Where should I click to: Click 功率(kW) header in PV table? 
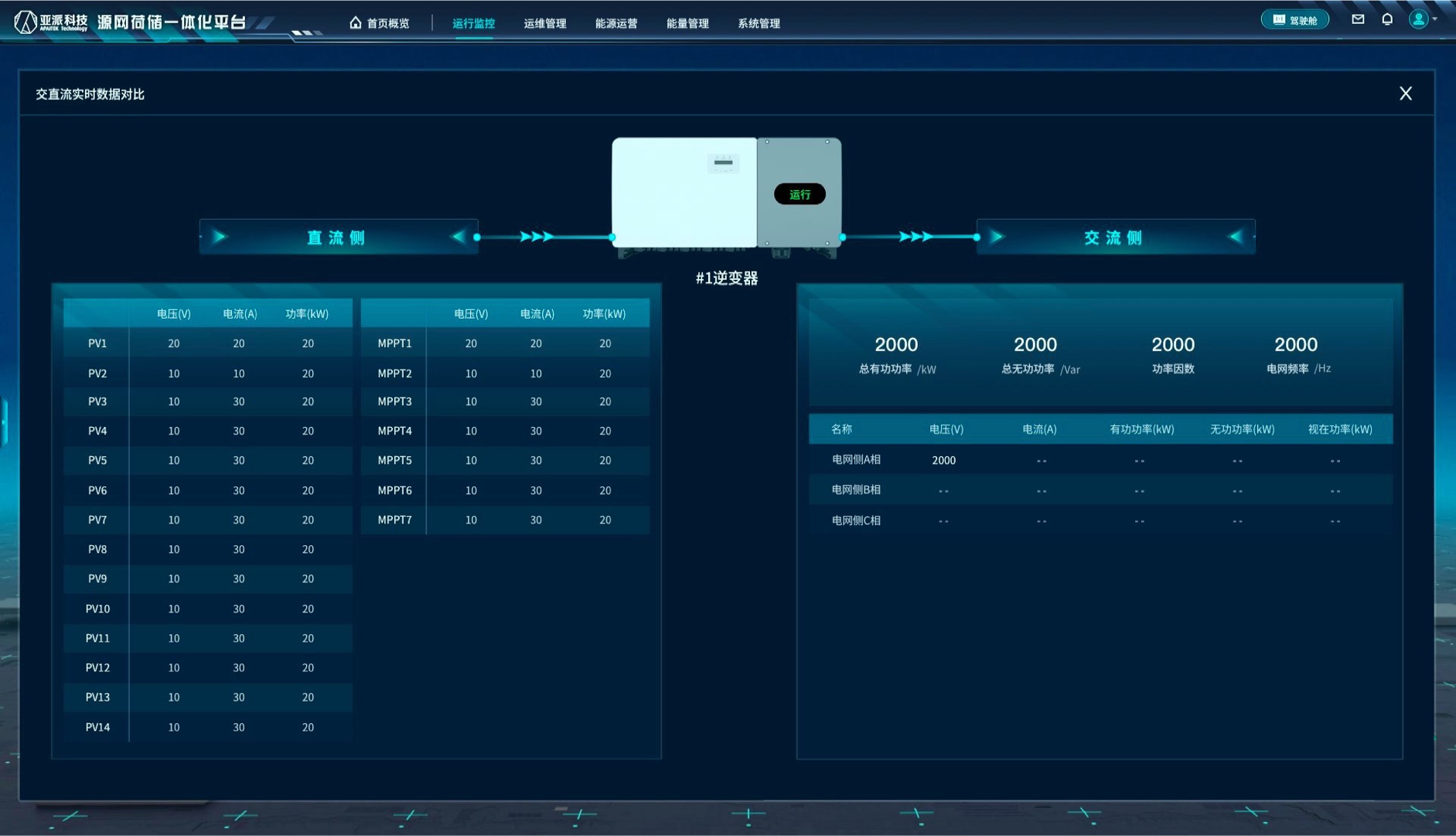(307, 314)
